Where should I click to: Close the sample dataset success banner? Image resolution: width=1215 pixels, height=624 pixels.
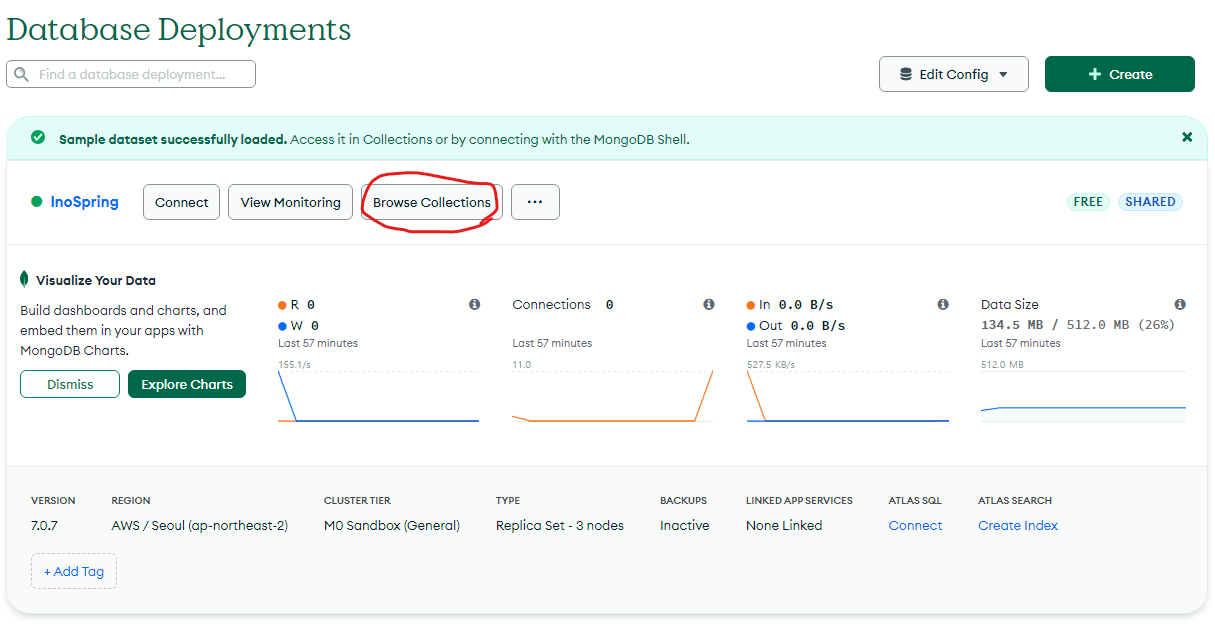point(1187,137)
